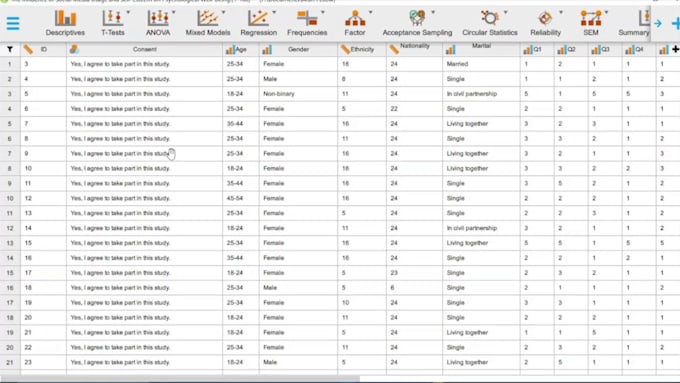Open the T-Tests analysis menu

113,23
